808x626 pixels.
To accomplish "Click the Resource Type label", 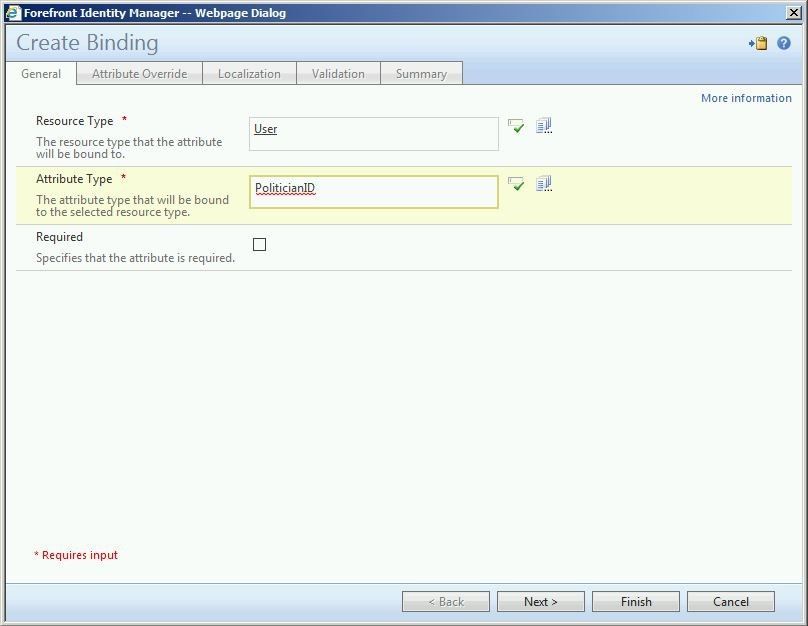I will (75, 121).
